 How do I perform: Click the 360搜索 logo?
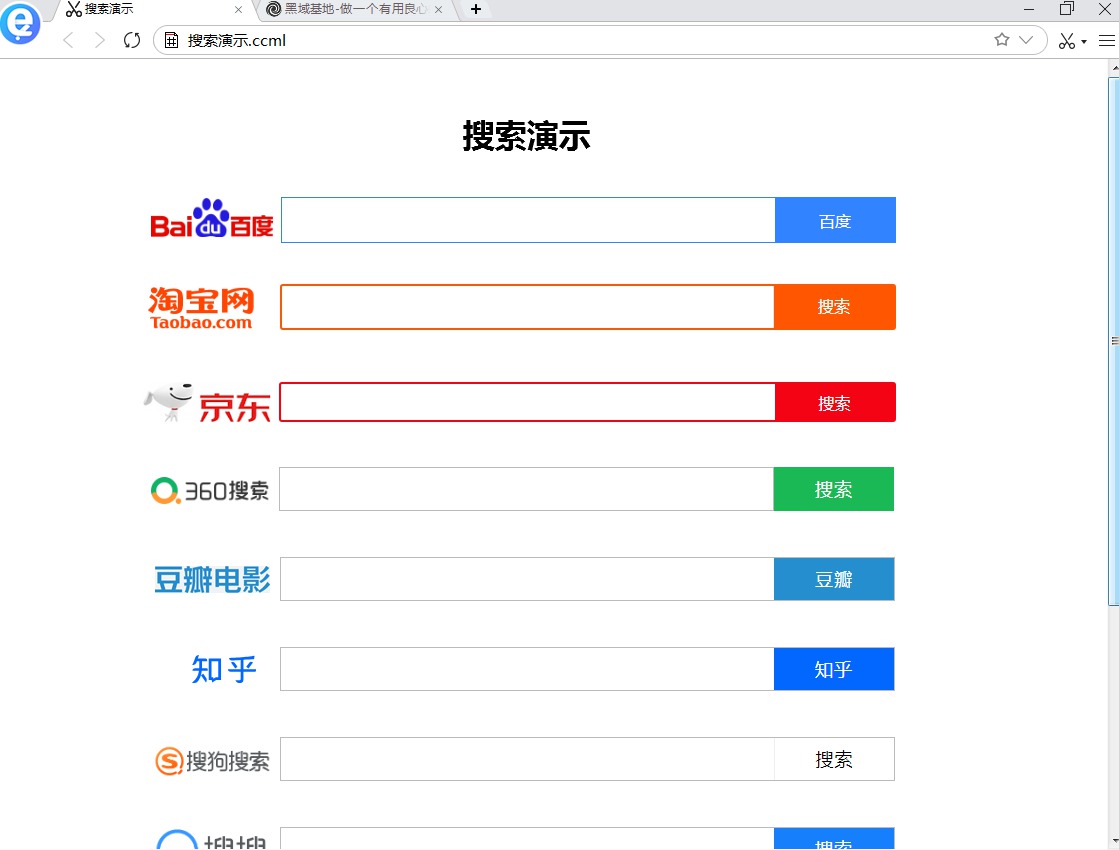click(x=210, y=490)
